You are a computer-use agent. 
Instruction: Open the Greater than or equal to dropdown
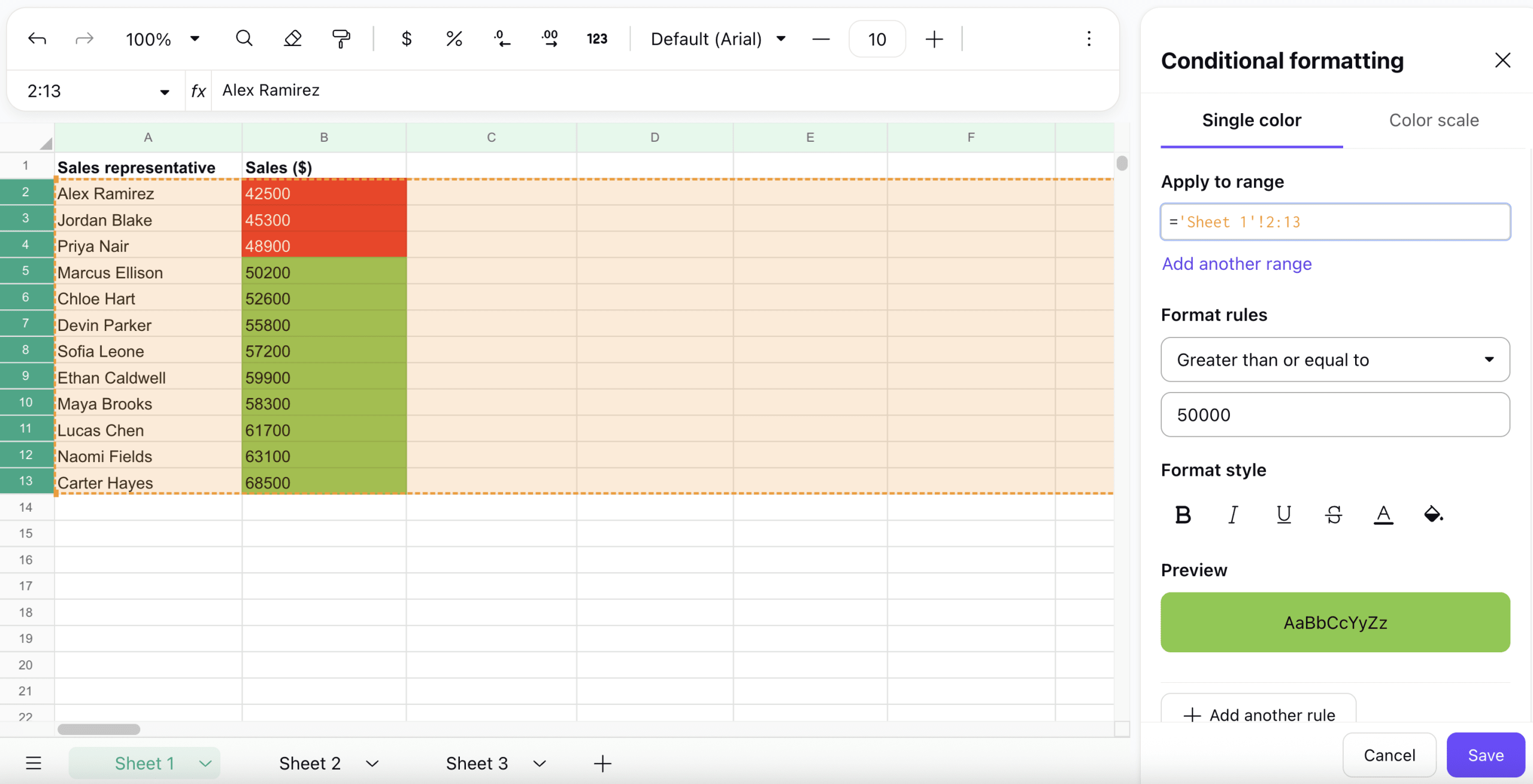(x=1334, y=359)
